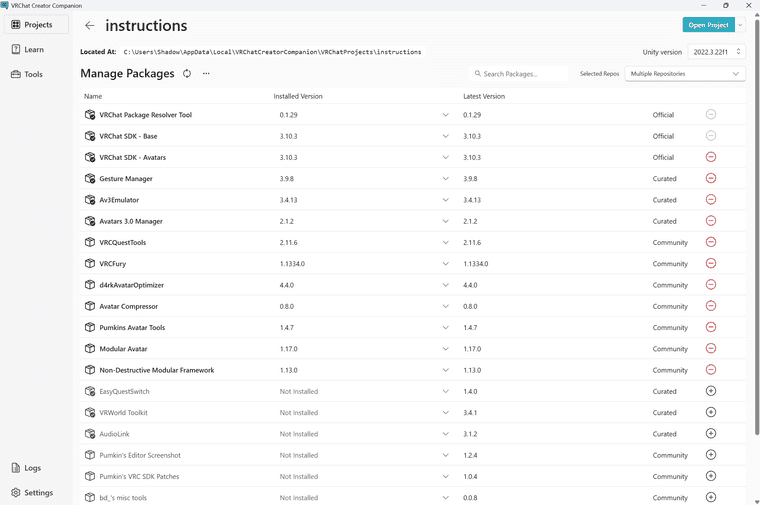Select the Non-Destructive Modular Framework name

pyautogui.click(x=157, y=370)
